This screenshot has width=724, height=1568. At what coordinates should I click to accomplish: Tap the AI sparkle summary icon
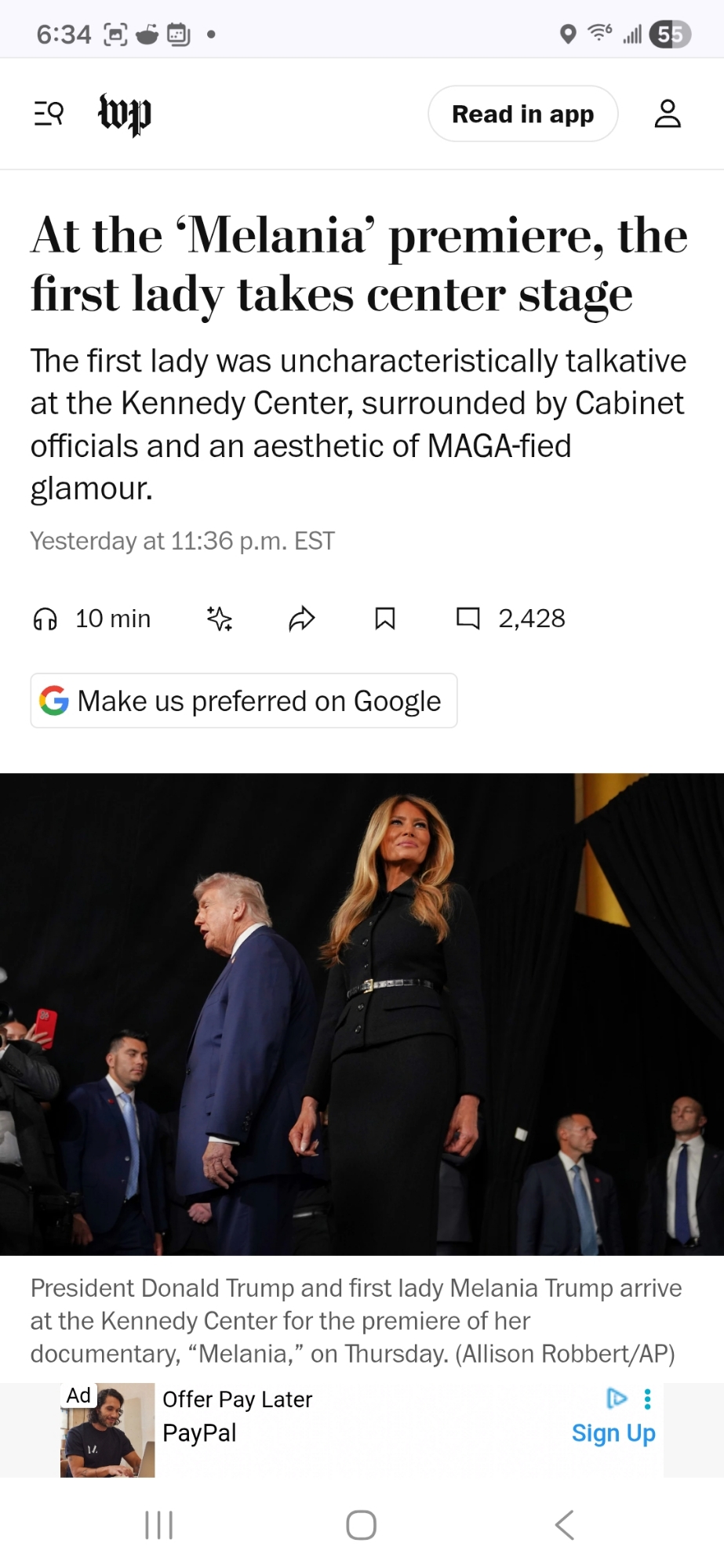(x=220, y=619)
